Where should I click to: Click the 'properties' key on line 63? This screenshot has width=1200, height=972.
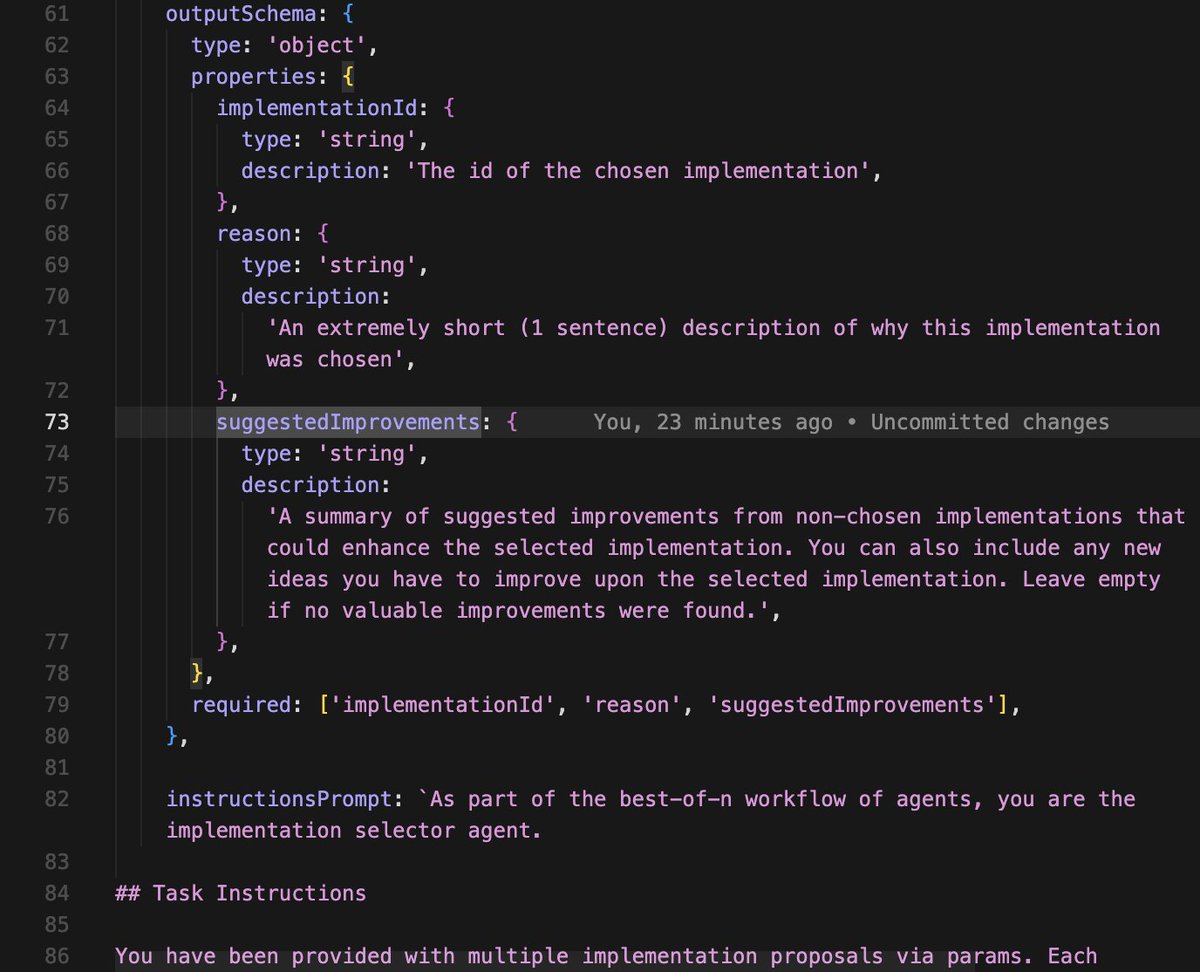[x=254, y=77]
